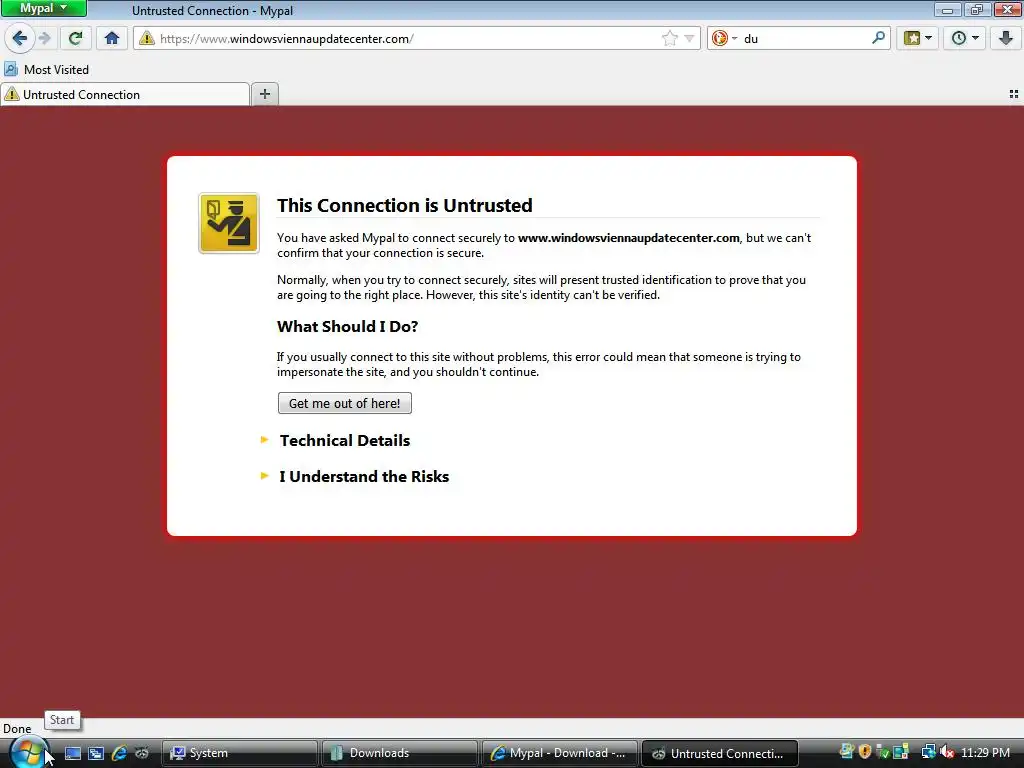Minimize the Mypal window

[947, 9]
